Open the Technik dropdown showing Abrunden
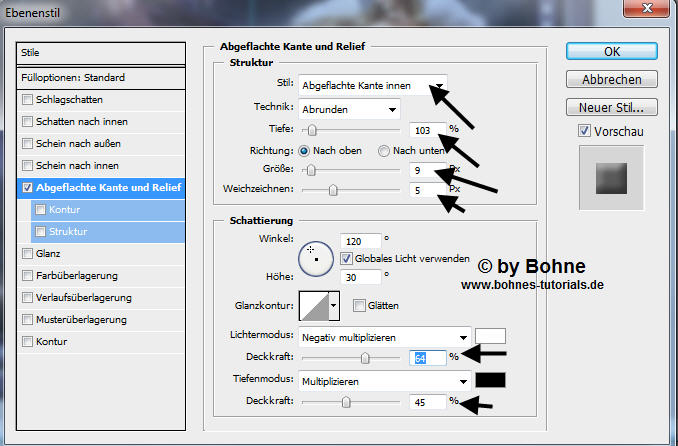The height and width of the screenshot is (446, 678). point(349,109)
